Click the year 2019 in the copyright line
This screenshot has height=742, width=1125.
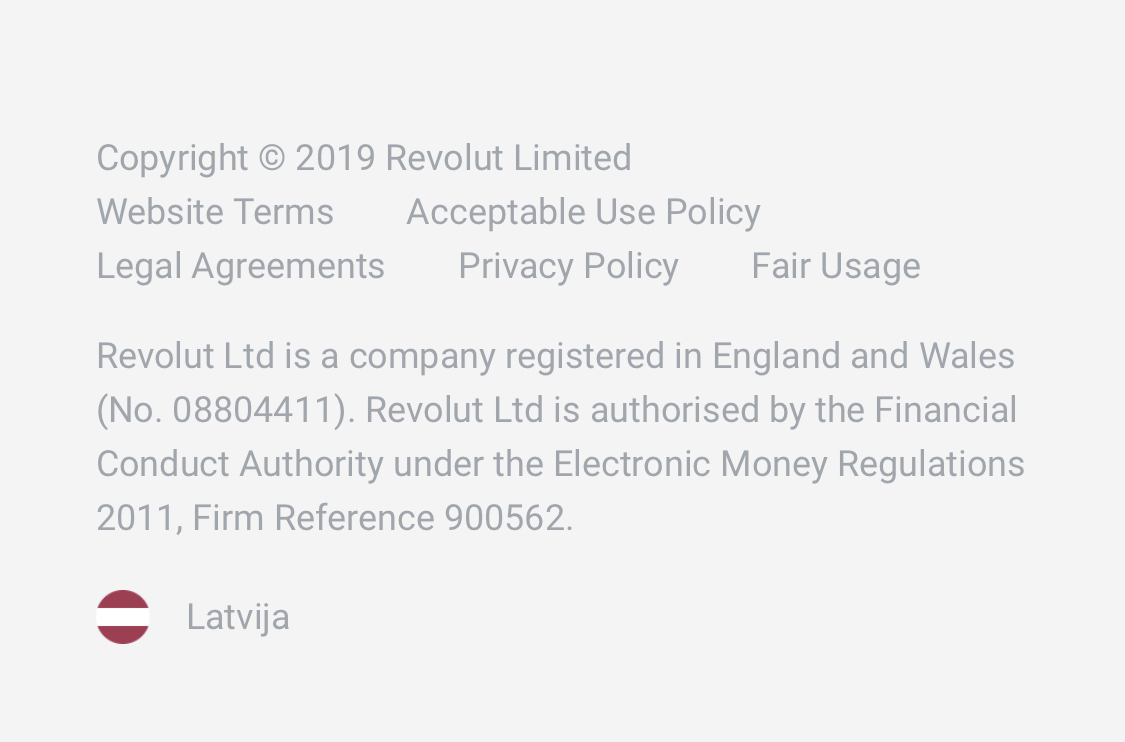tap(335, 158)
